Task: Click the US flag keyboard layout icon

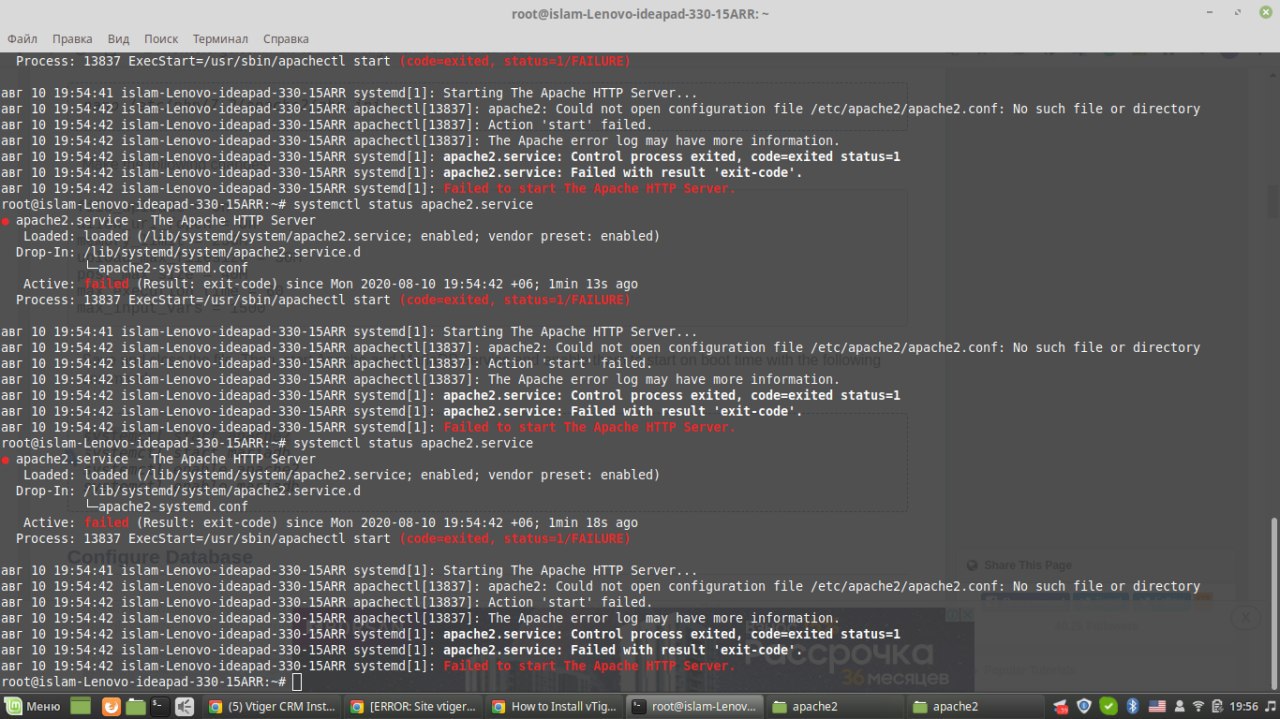Action: [x=1157, y=707]
